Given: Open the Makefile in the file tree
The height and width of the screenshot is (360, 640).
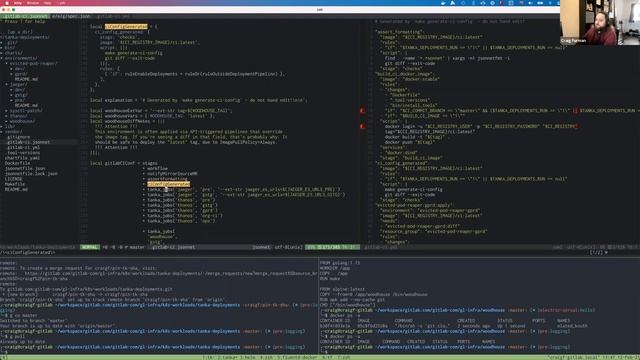Looking at the screenshot, I should click(x=15, y=184).
